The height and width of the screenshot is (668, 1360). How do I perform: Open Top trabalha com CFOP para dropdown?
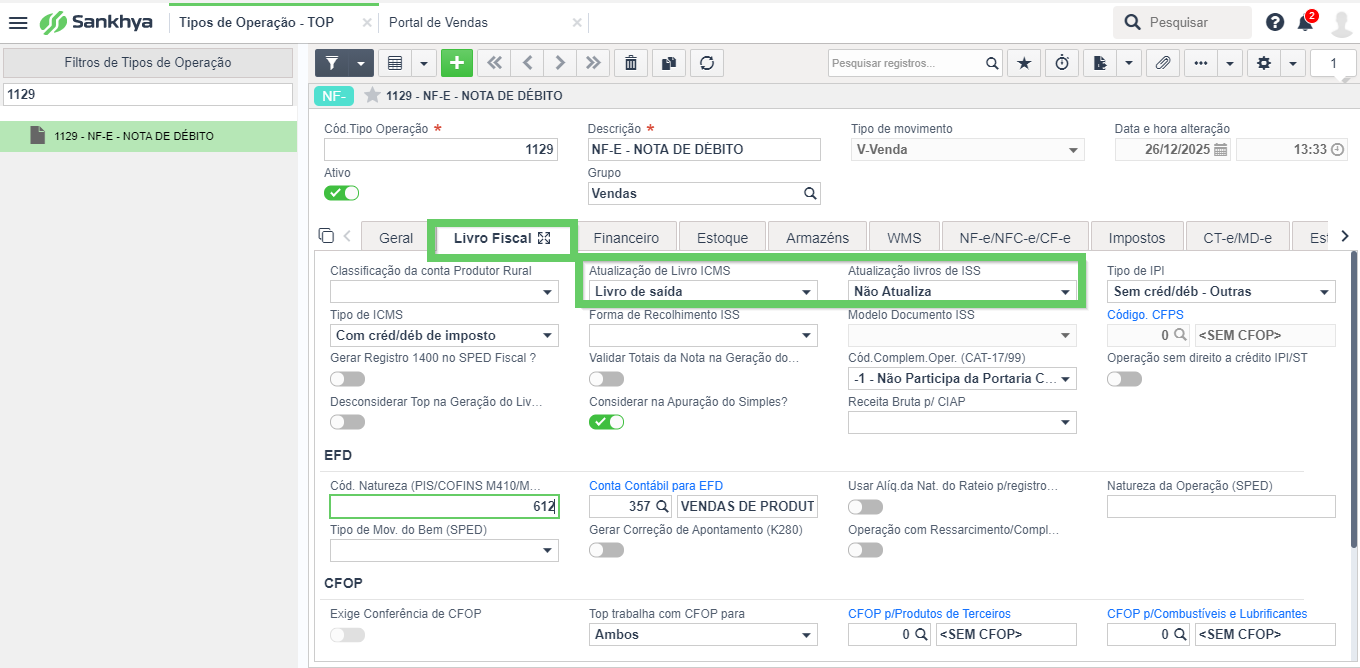(x=703, y=634)
